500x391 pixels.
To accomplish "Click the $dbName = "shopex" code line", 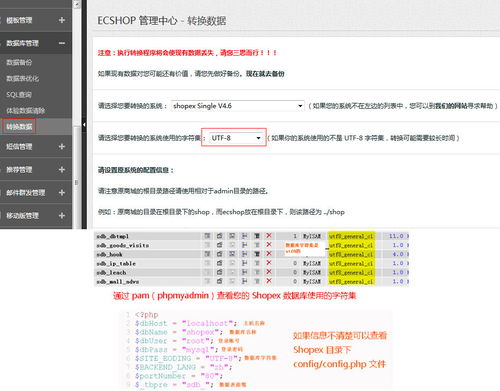I will 179,332.
